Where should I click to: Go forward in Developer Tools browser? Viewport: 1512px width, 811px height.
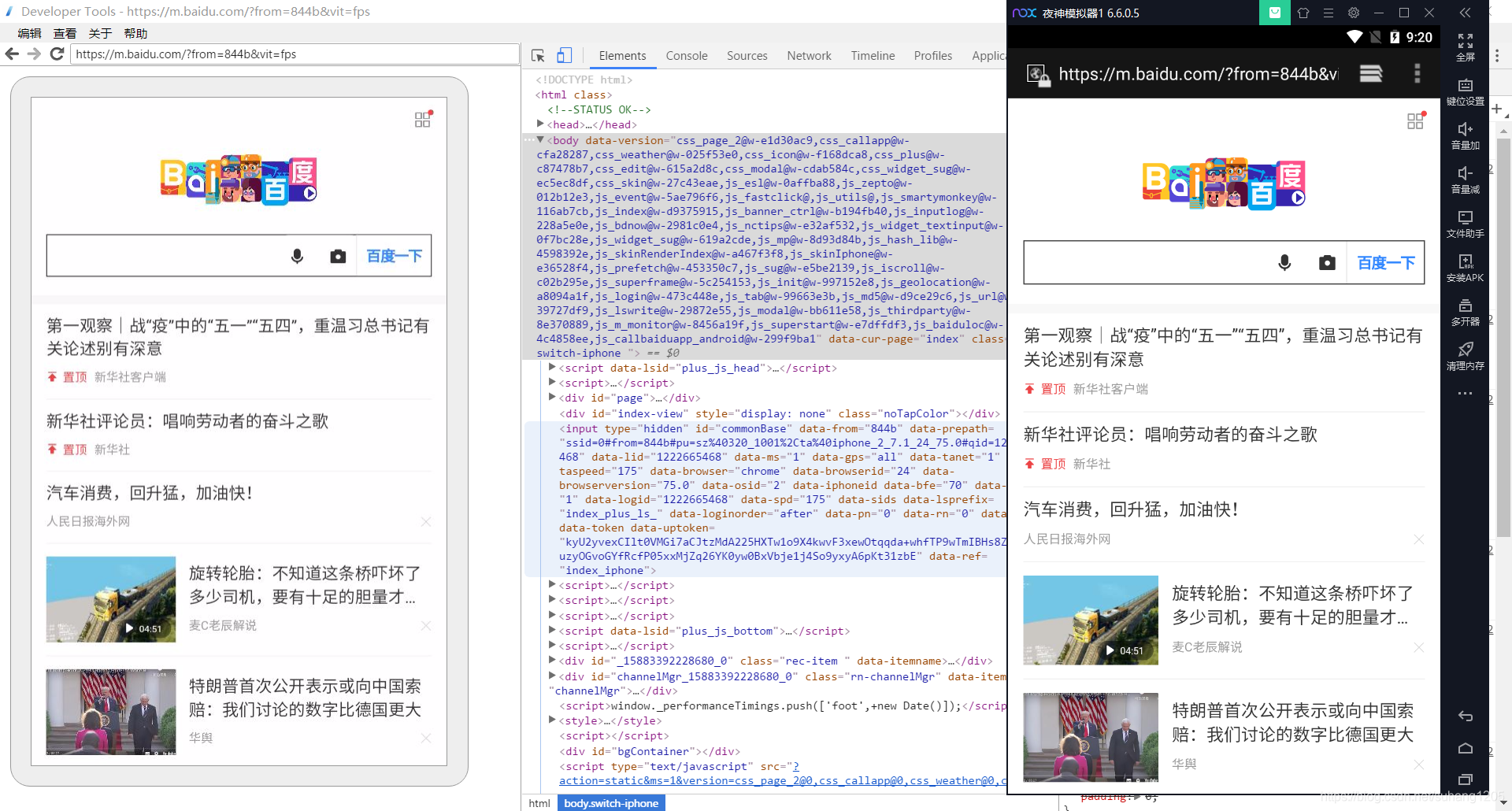34,54
